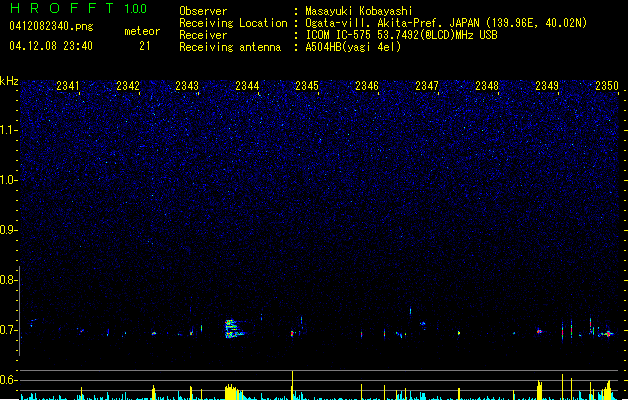Click the 2350 time marker

pos(607,86)
